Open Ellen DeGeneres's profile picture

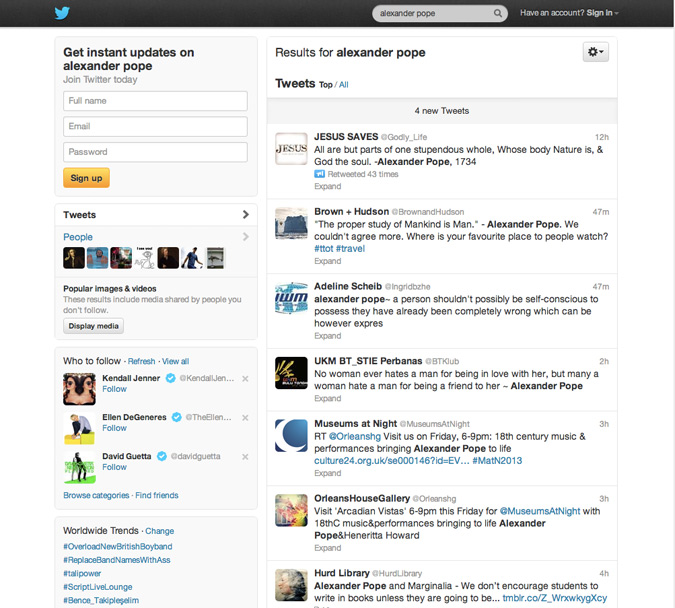[79, 428]
